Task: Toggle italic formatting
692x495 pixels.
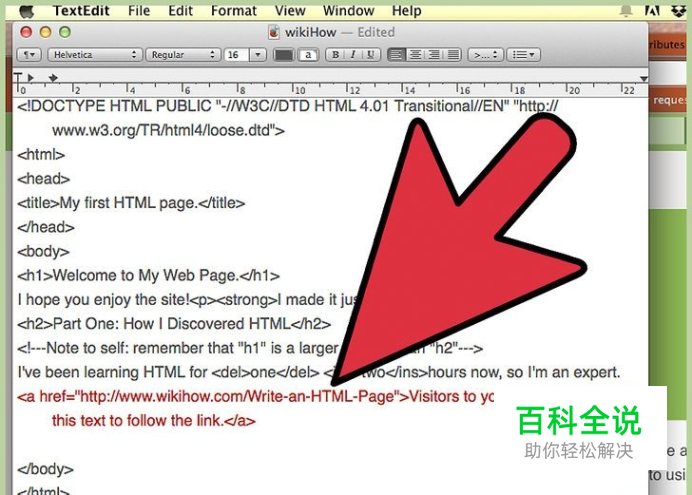Action: (353, 55)
